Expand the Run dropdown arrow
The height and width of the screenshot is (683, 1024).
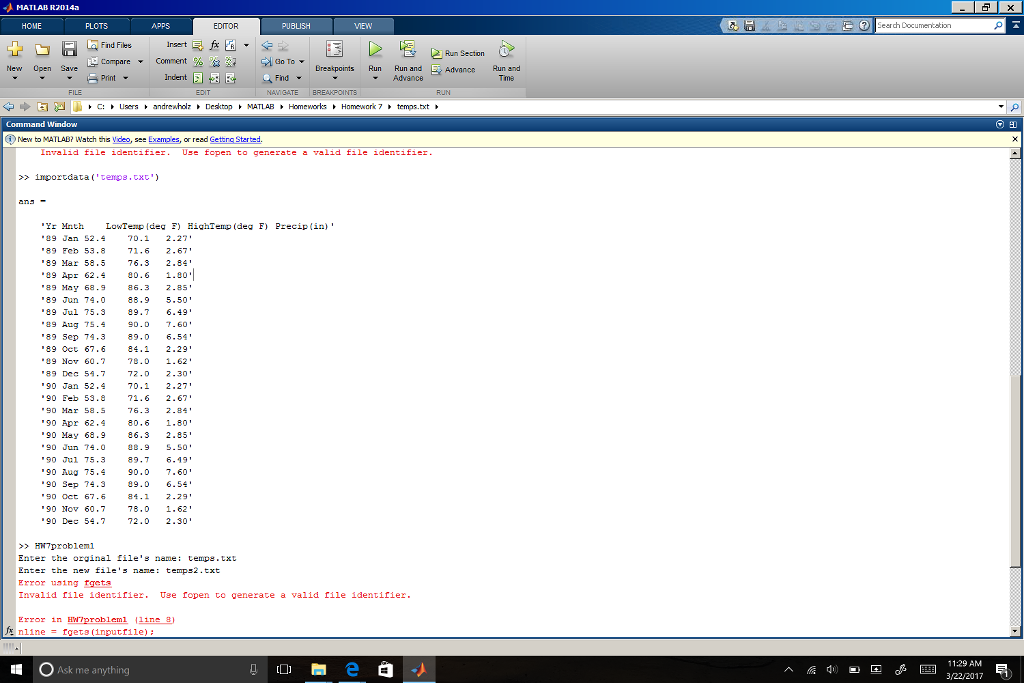375,78
